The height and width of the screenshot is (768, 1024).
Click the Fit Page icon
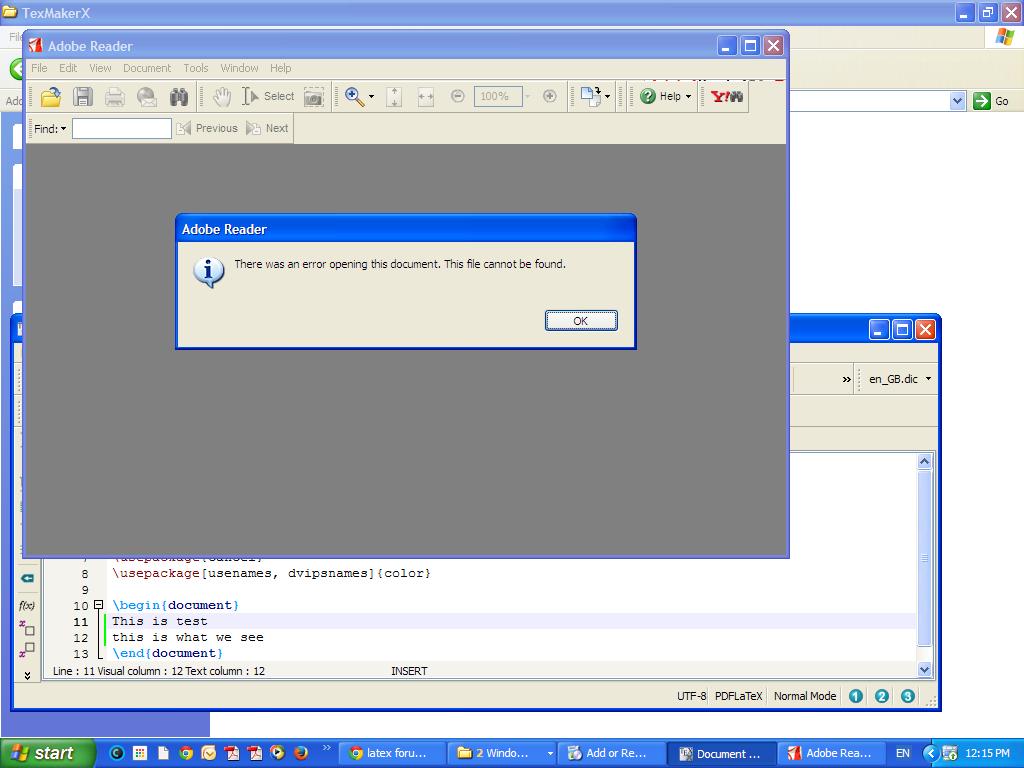(394, 97)
